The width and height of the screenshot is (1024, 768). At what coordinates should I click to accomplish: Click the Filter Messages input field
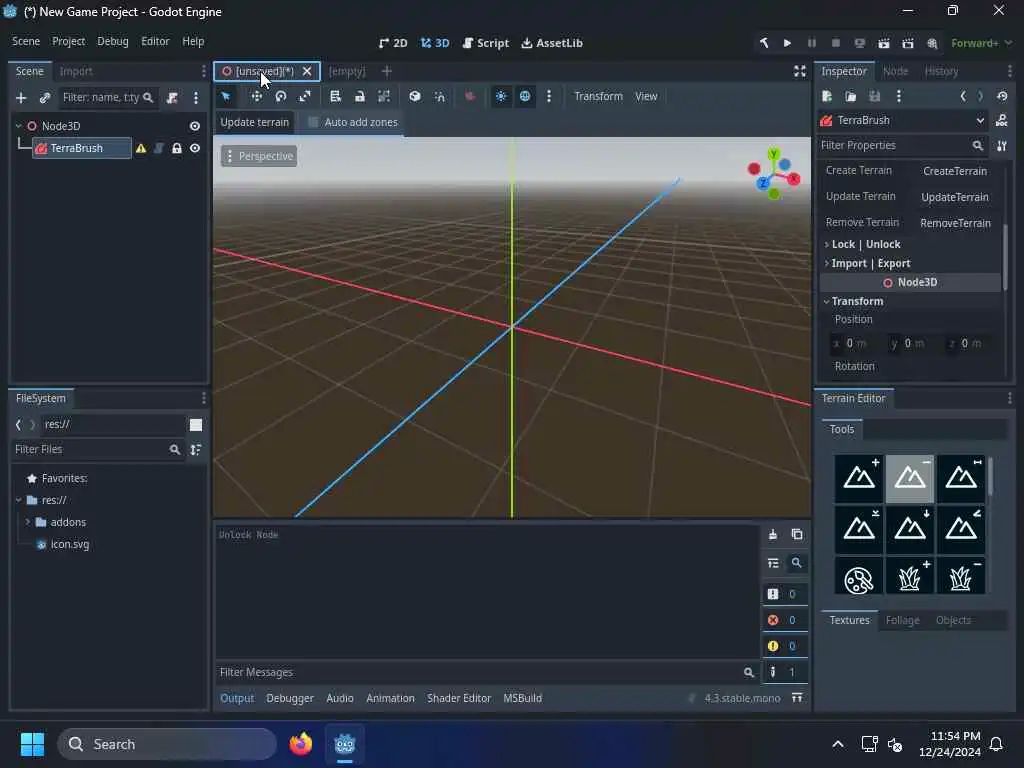pyautogui.click(x=487, y=673)
